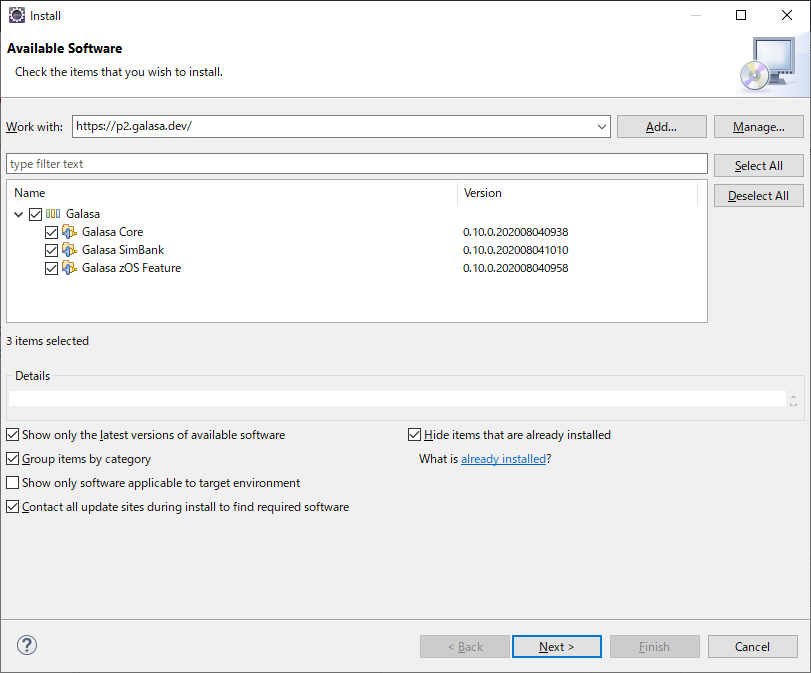Image resolution: width=811 pixels, height=673 pixels.
Task: Collapse the Galasa category tree node
Action: pyautogui.click(x=19, y=214)
